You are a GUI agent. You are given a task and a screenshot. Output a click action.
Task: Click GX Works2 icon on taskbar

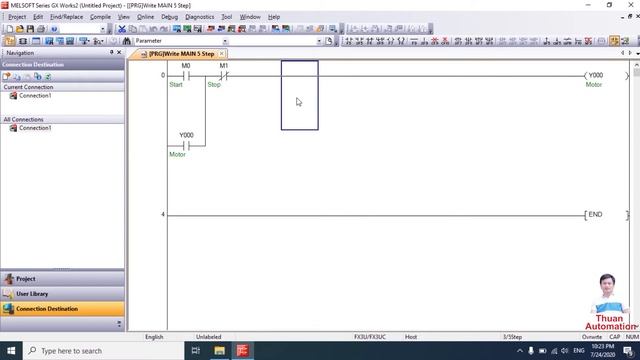[242, 351]
